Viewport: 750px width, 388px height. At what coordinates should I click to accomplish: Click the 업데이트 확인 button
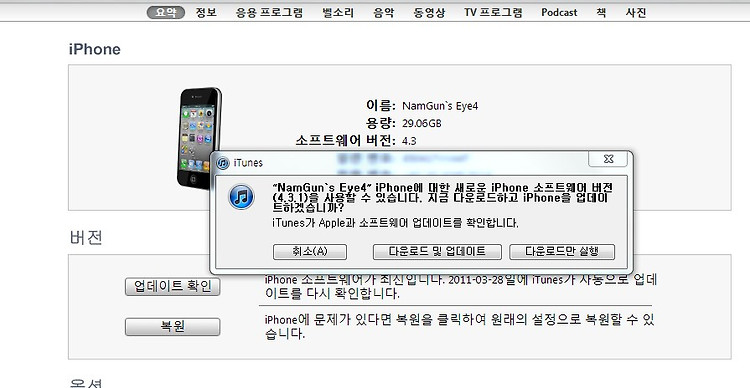173,287
